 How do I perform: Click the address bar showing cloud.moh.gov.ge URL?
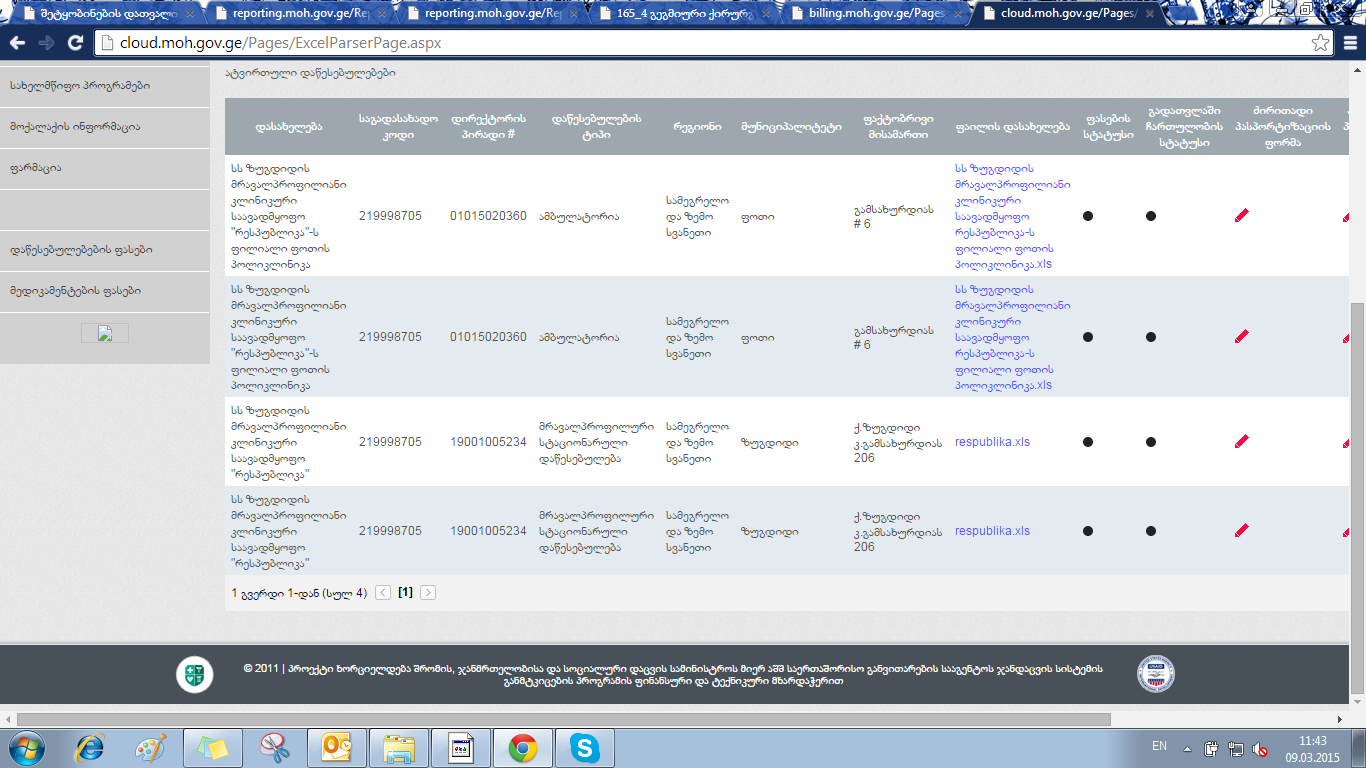[x=700, y=43]
